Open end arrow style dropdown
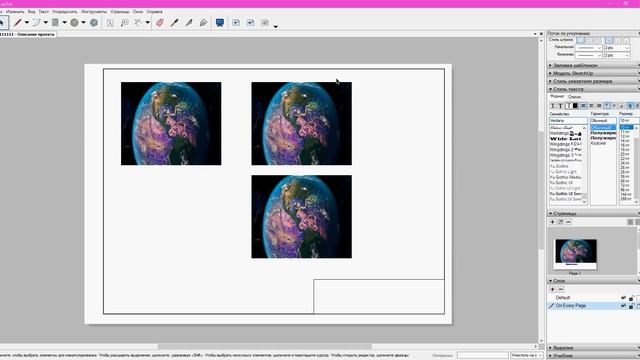The image size is (640, 360). (589, 55)
